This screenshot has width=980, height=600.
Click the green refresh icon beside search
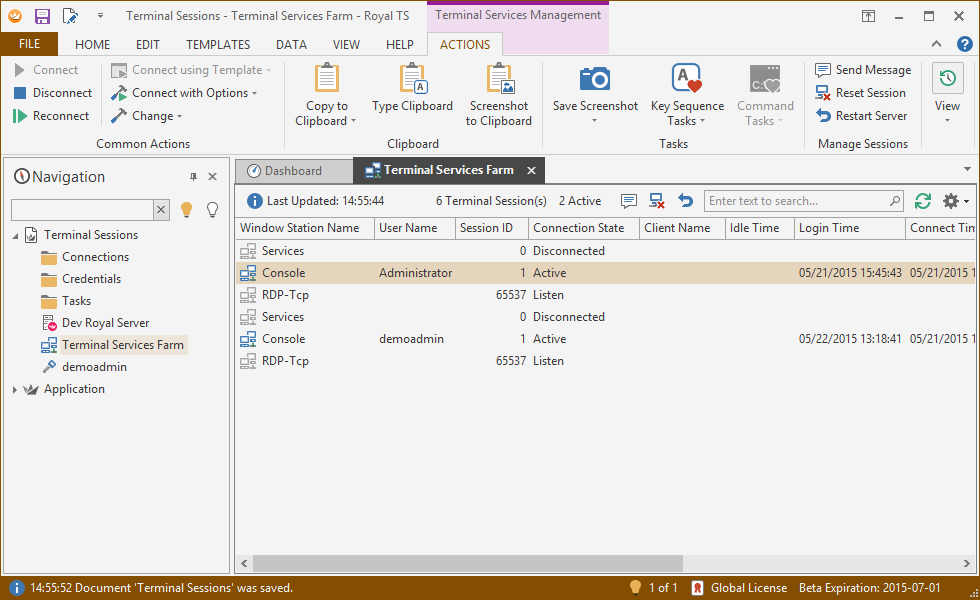(x=923, y=201)
